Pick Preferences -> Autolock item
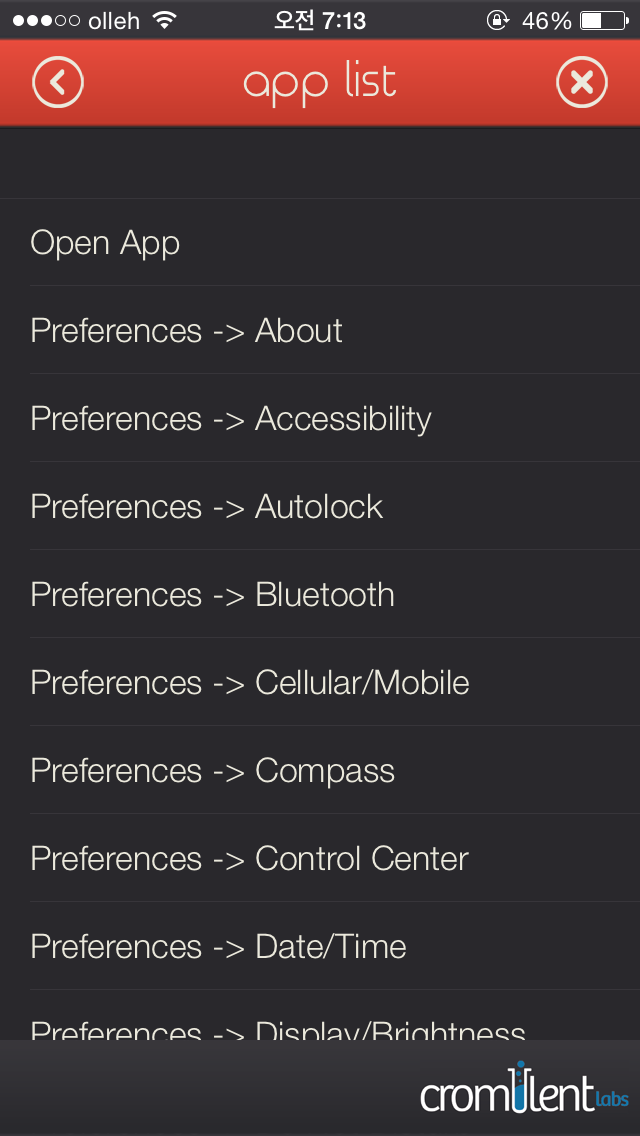Image resolution: width=640 pixels, height=1136 pixels. tap(320, 506)
